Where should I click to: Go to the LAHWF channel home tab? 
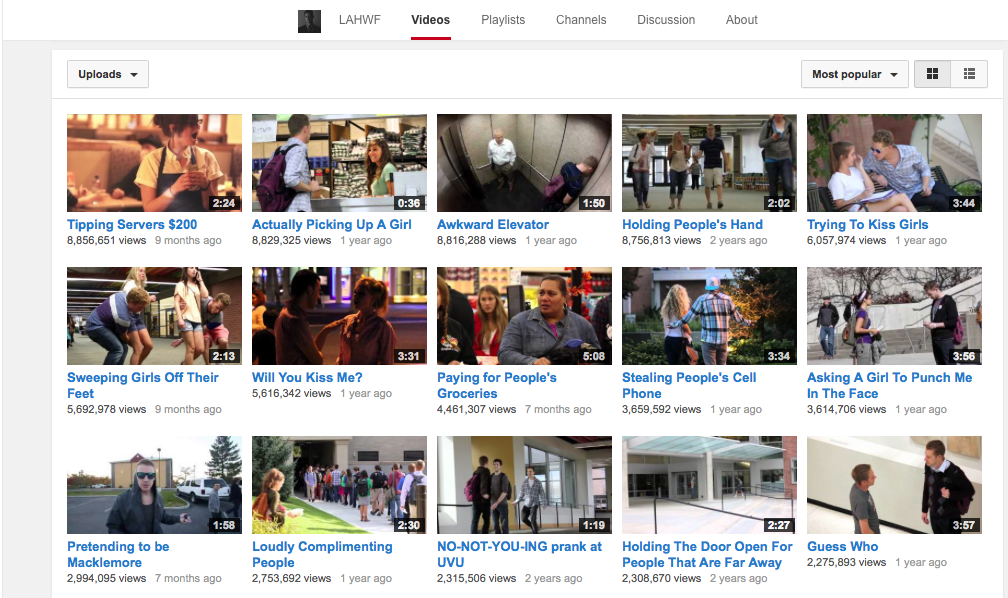tap(359, 20)
